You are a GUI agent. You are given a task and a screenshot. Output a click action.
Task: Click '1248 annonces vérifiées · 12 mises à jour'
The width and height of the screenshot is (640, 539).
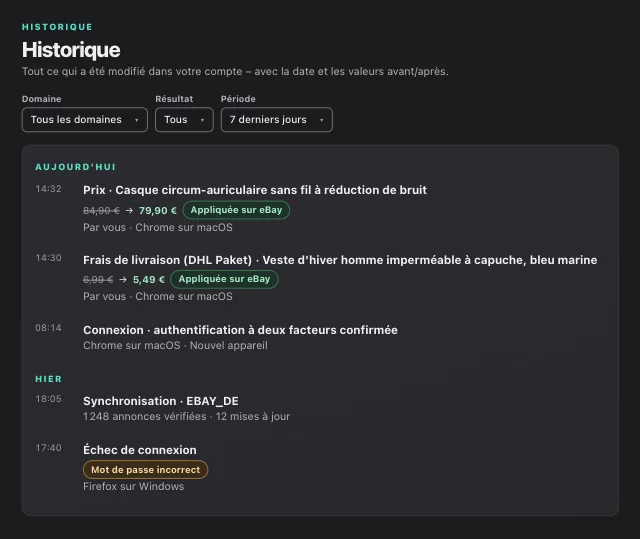click(187, 417)
